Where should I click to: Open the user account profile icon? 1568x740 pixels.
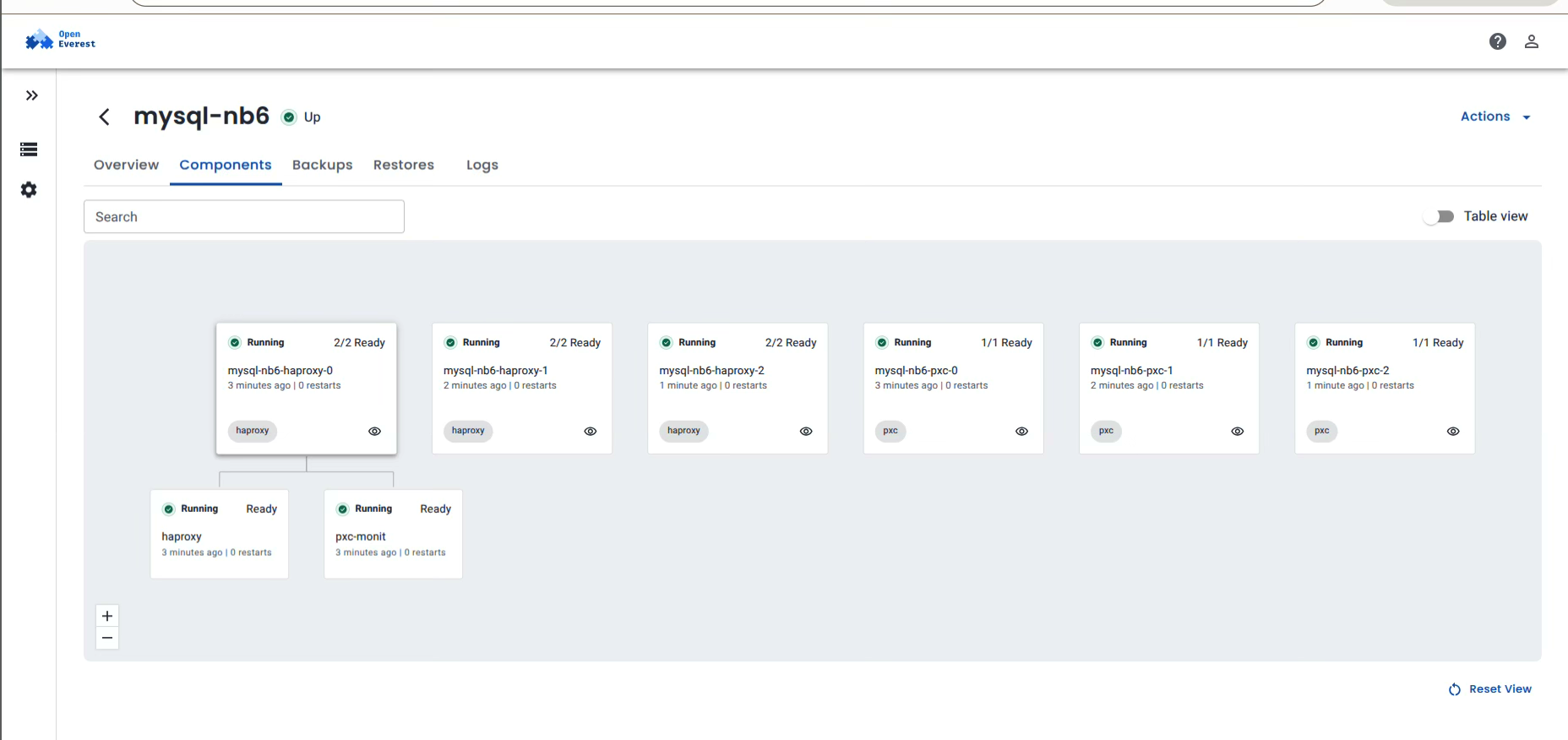click(1531, 41)
